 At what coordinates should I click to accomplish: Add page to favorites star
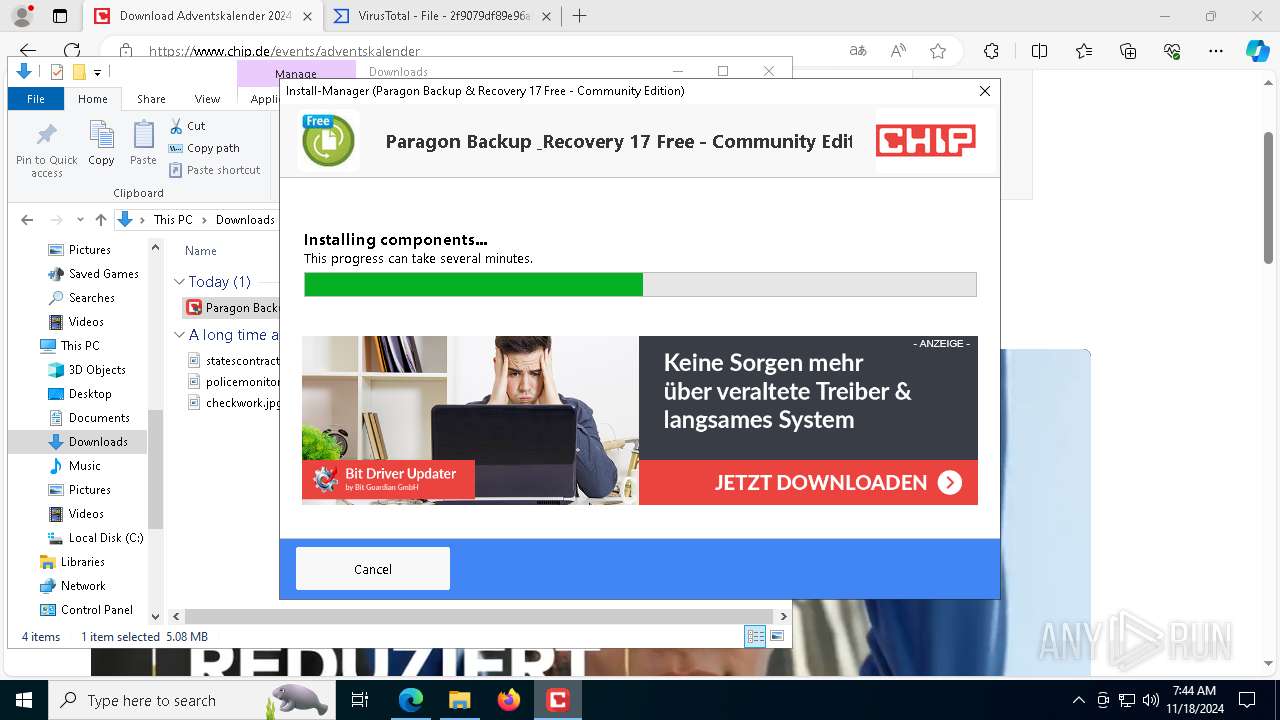click(x=938, y=51)
